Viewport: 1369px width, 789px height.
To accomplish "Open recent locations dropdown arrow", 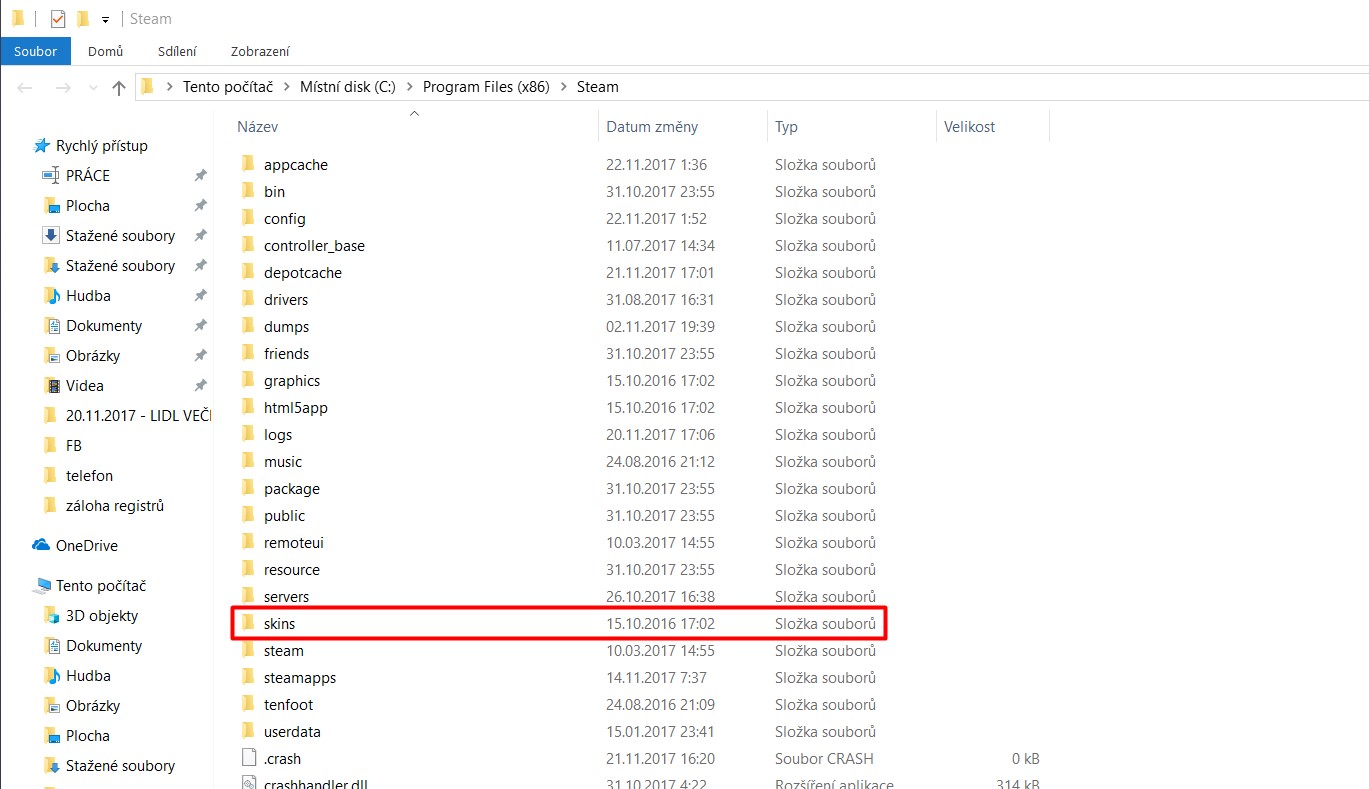I will pos(91,88).
